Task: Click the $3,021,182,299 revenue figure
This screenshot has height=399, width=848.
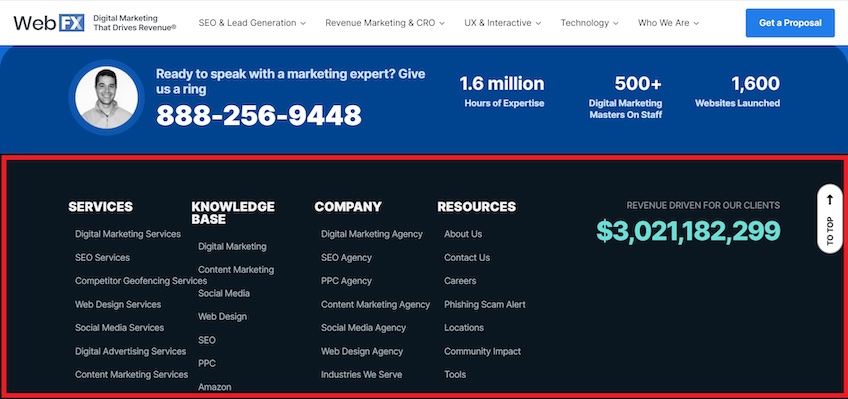Action: 688,231
